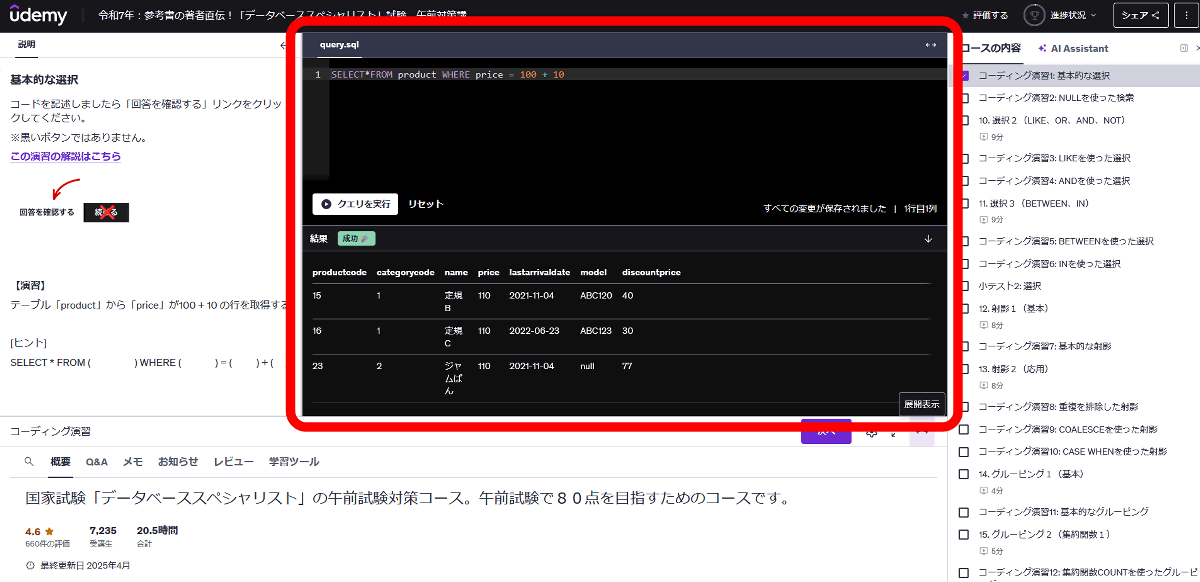Screen dimensions: 1200x582
Task: Toggle checkbox for コーディング演習3: LIKEを使った選択
Action: [x=965, y=158]
